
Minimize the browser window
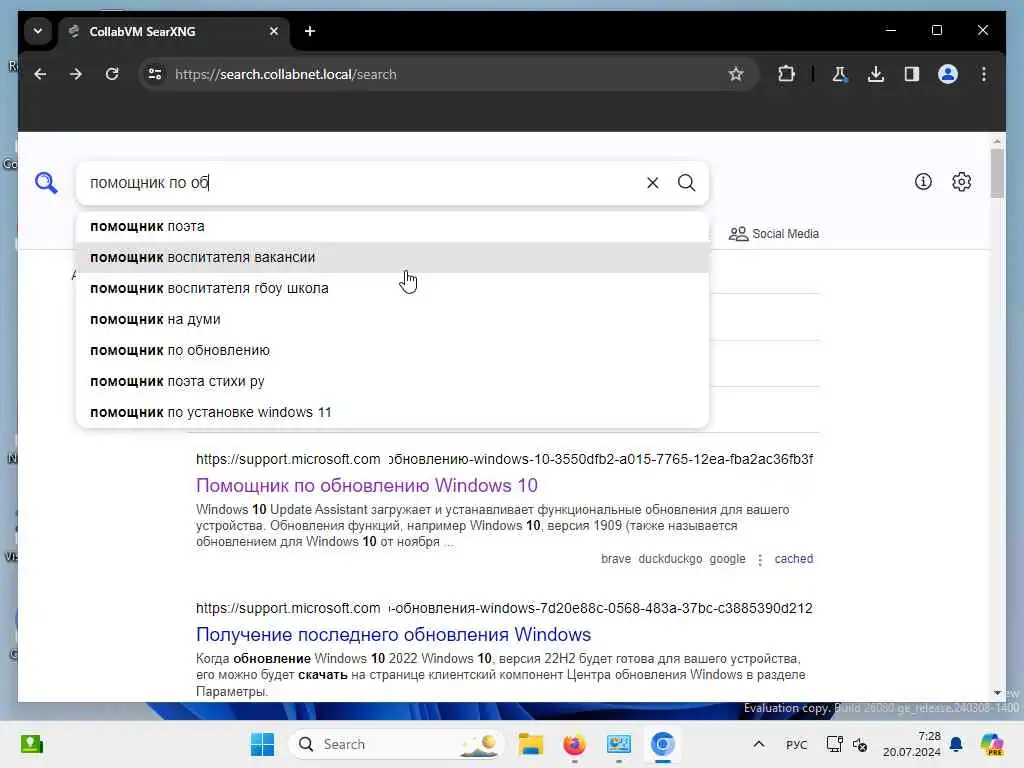[891, 31]
